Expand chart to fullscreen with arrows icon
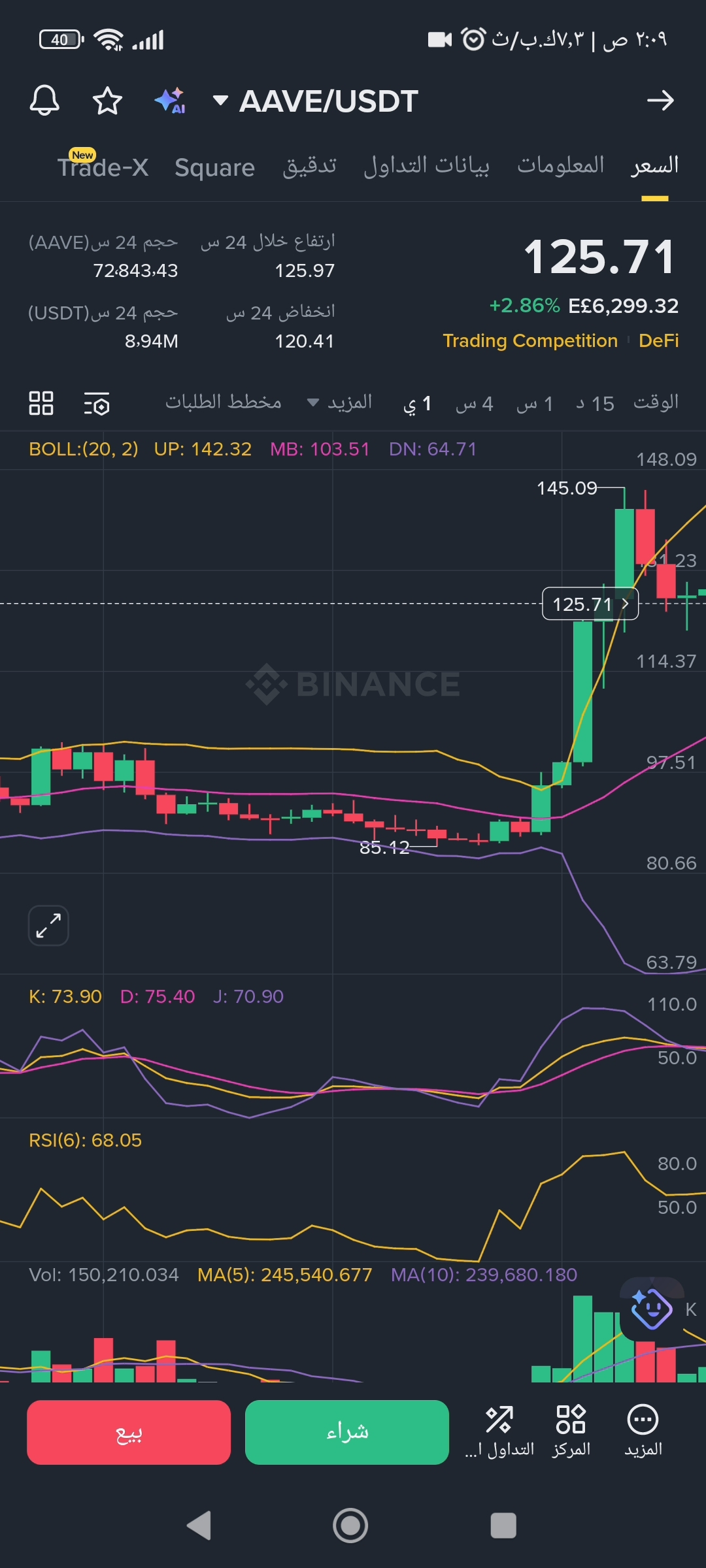 pos(48,925)
